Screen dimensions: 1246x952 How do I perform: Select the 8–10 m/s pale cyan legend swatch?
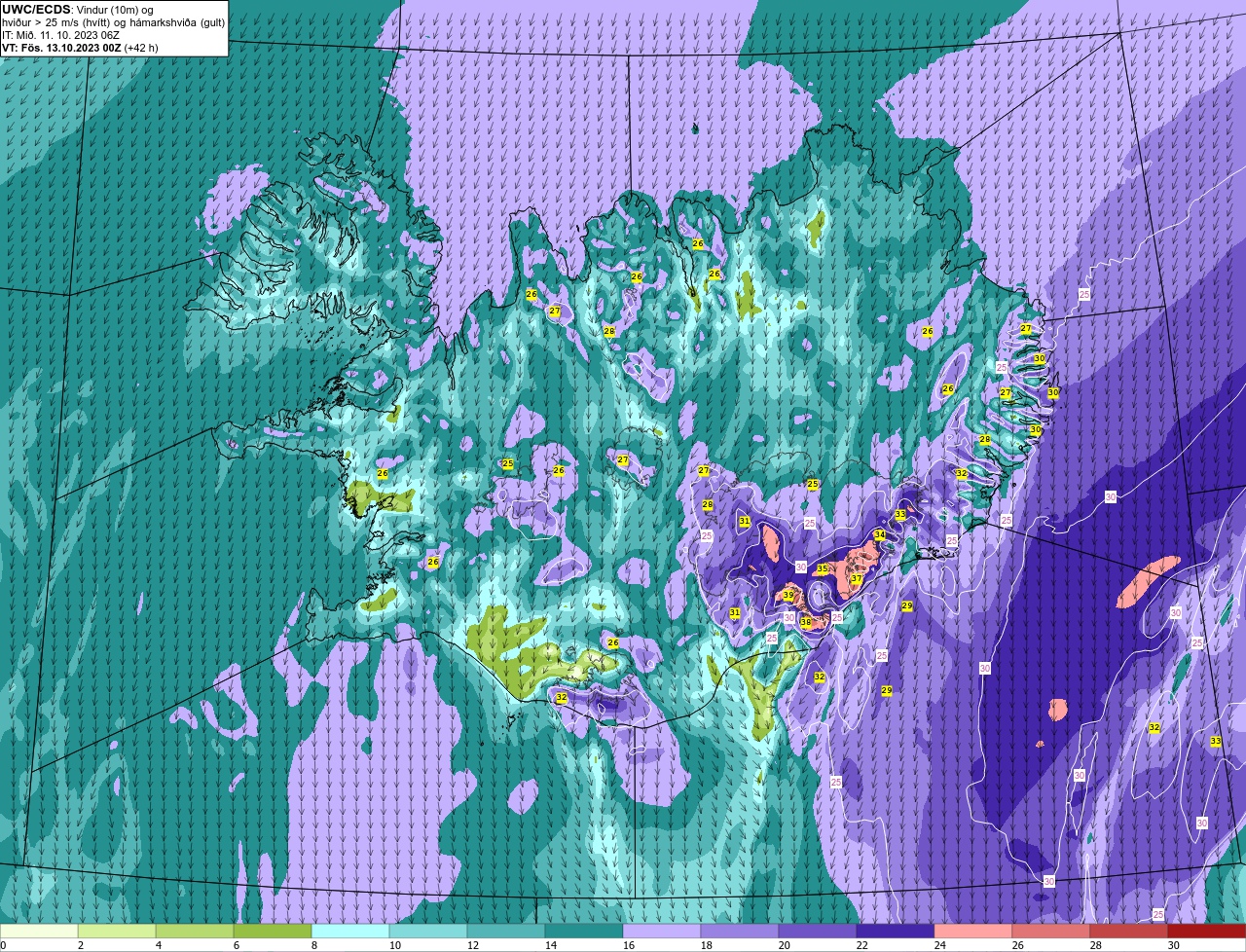pos(350,931)
